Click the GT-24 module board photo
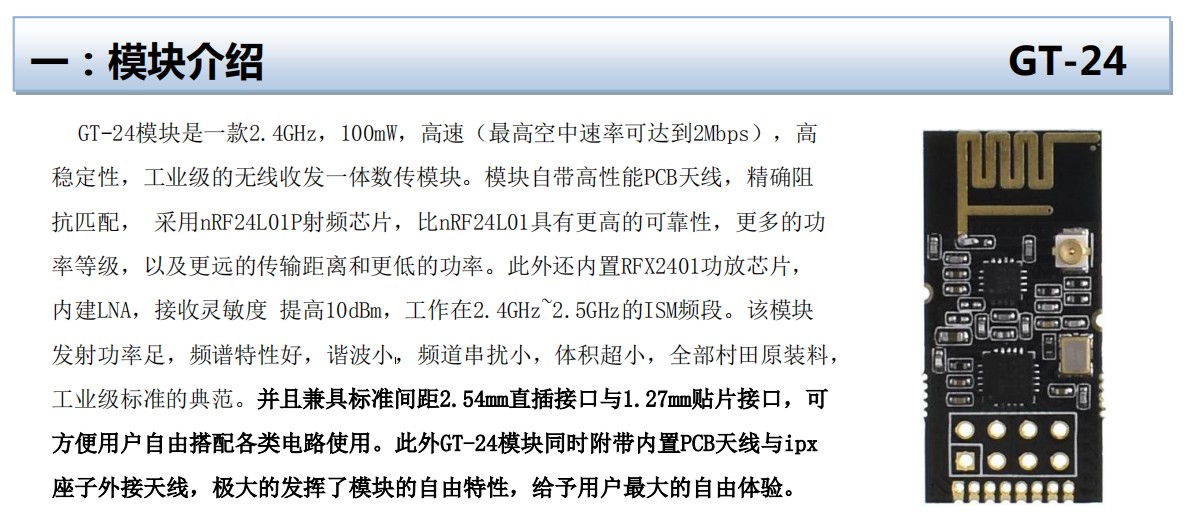This screenshot has width=1188, height=515. pyautogui.click(x=1012, y=316)
